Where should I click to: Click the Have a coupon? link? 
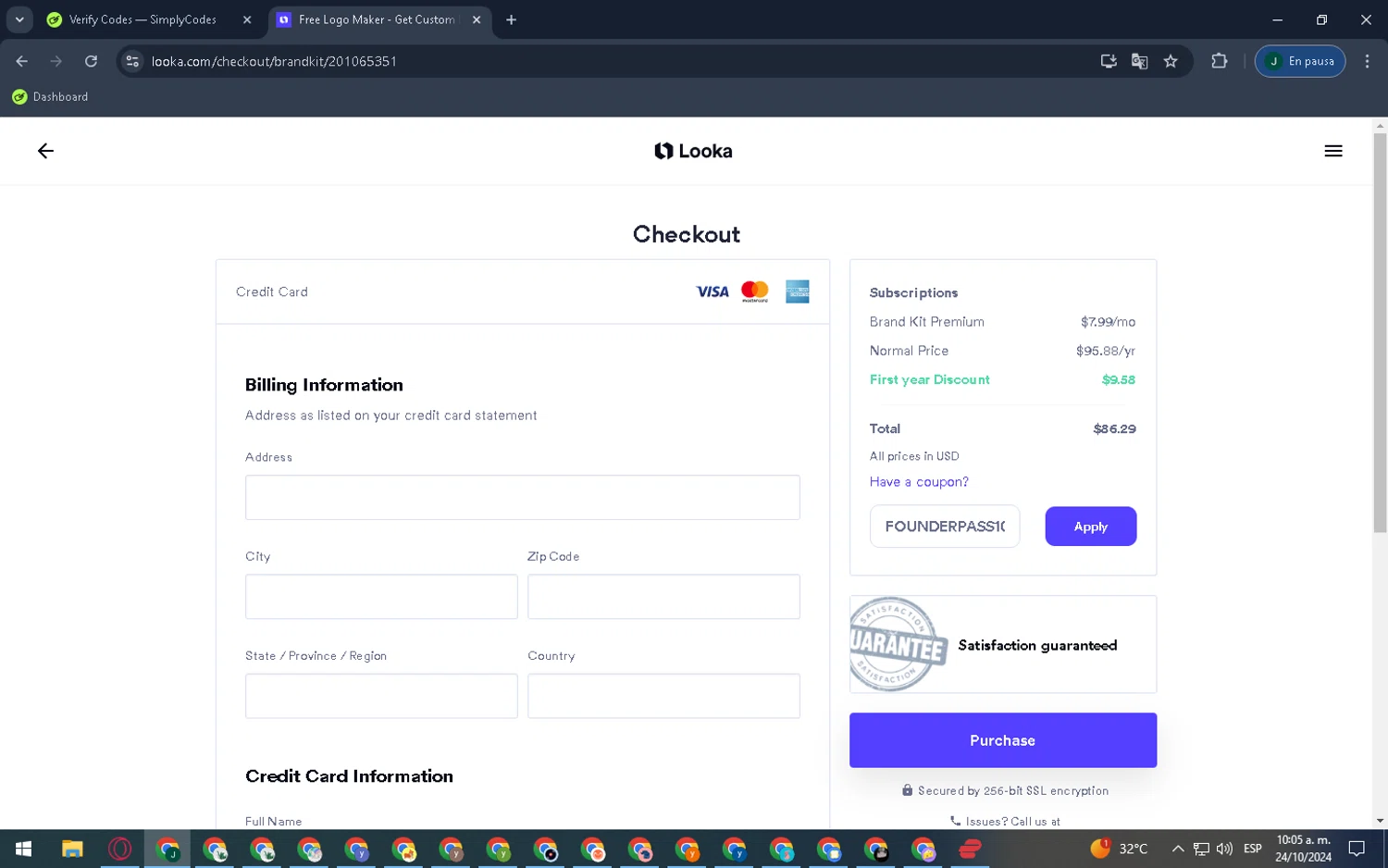click(x=919, y=481)
